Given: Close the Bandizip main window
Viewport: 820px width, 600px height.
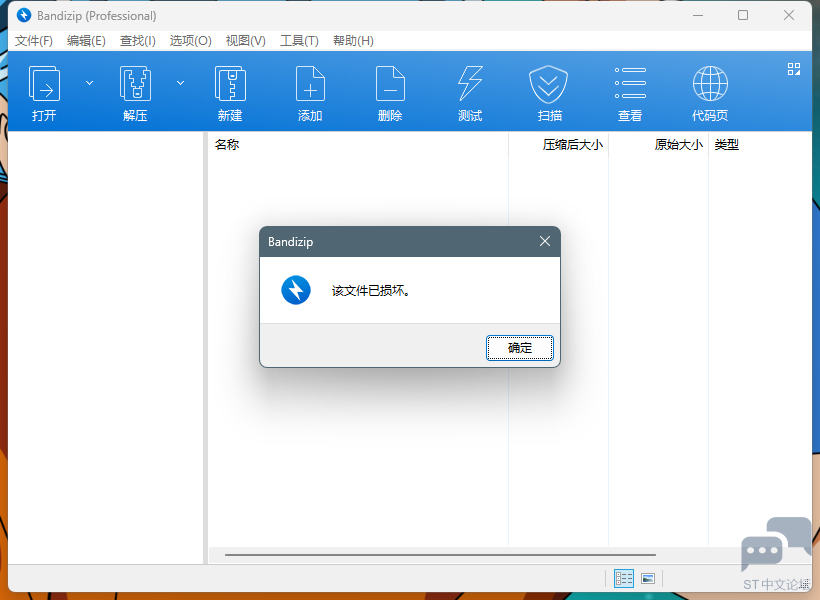Looking at the screenshot, I should coord(789,15).
